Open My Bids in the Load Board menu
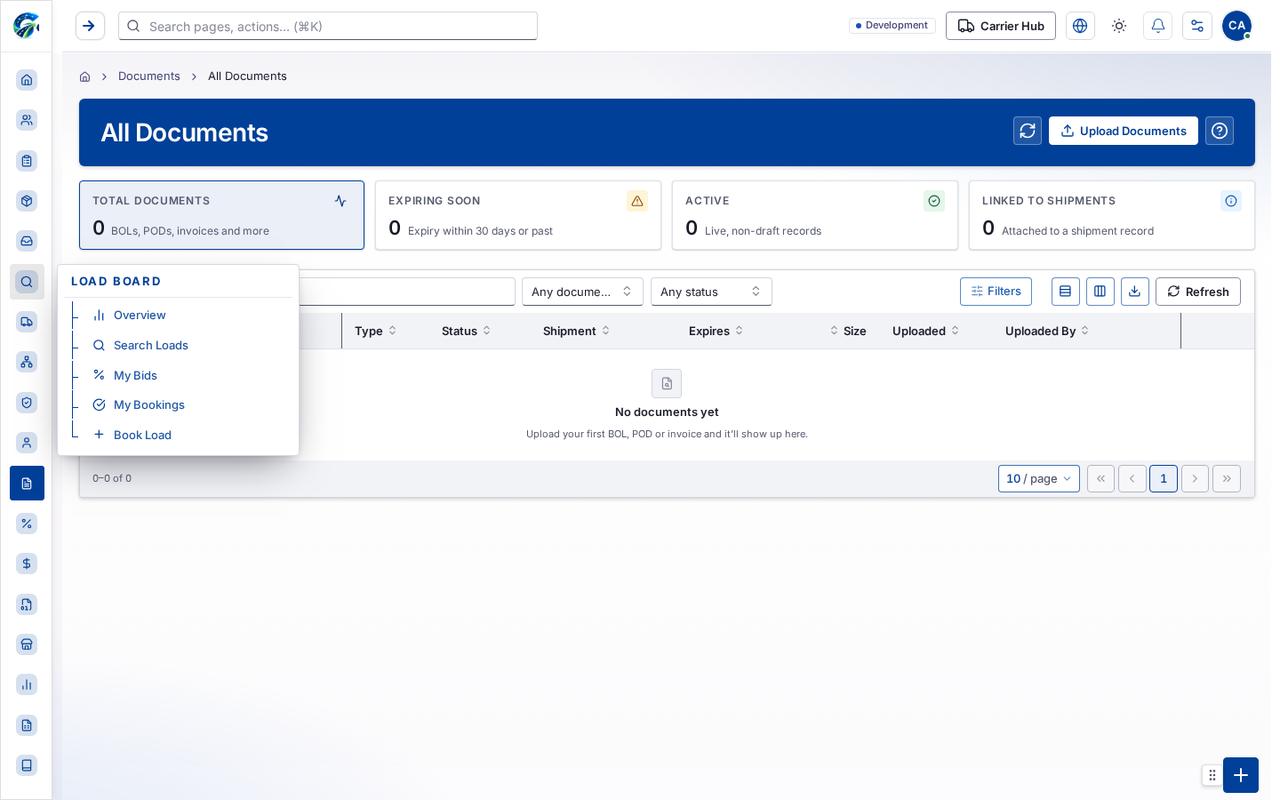 pos(135,375)
